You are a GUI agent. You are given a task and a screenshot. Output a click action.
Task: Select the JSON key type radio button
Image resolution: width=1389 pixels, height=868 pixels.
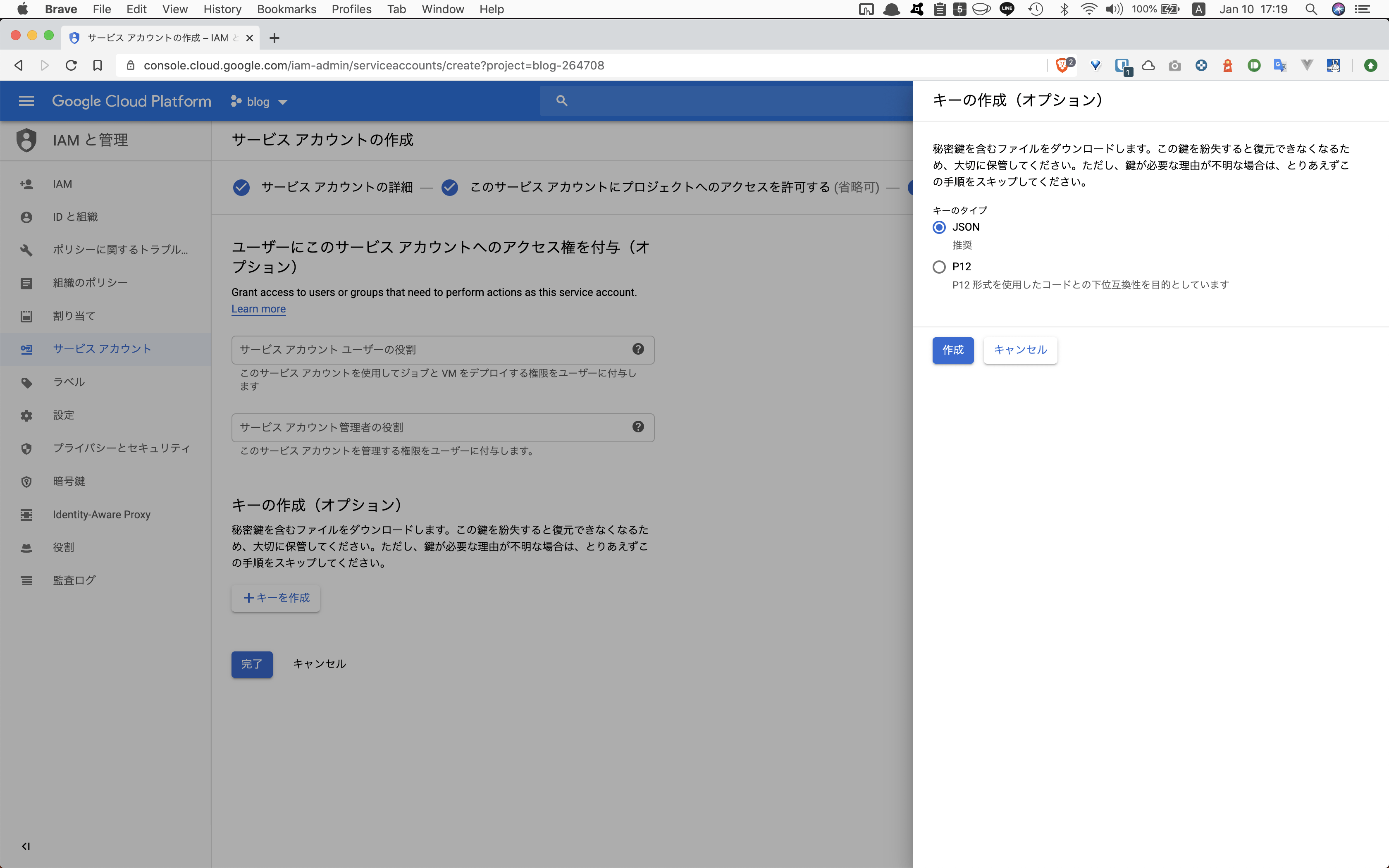(x=938, y=227)
